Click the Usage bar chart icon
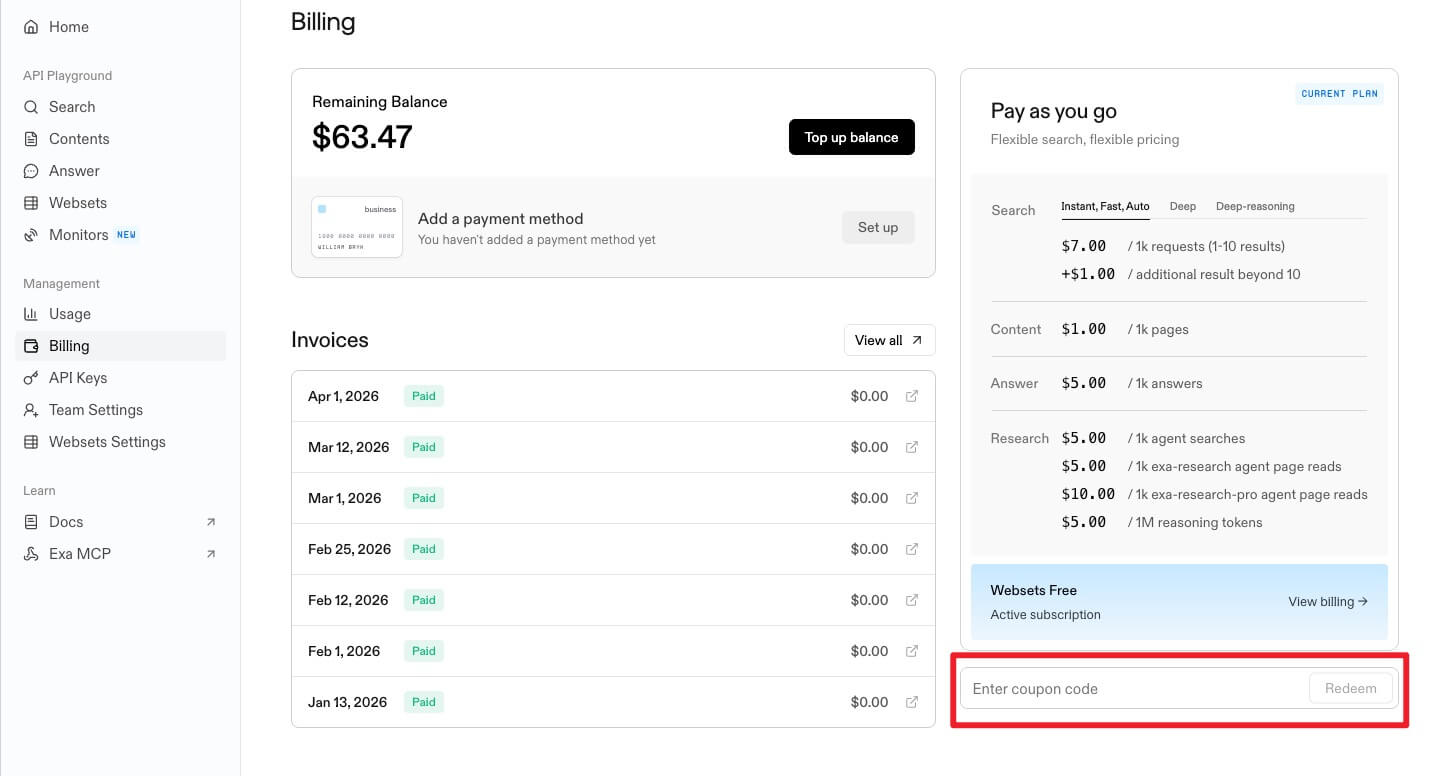This screenshot has height=776, width=1432. click(x=31, y=314)
